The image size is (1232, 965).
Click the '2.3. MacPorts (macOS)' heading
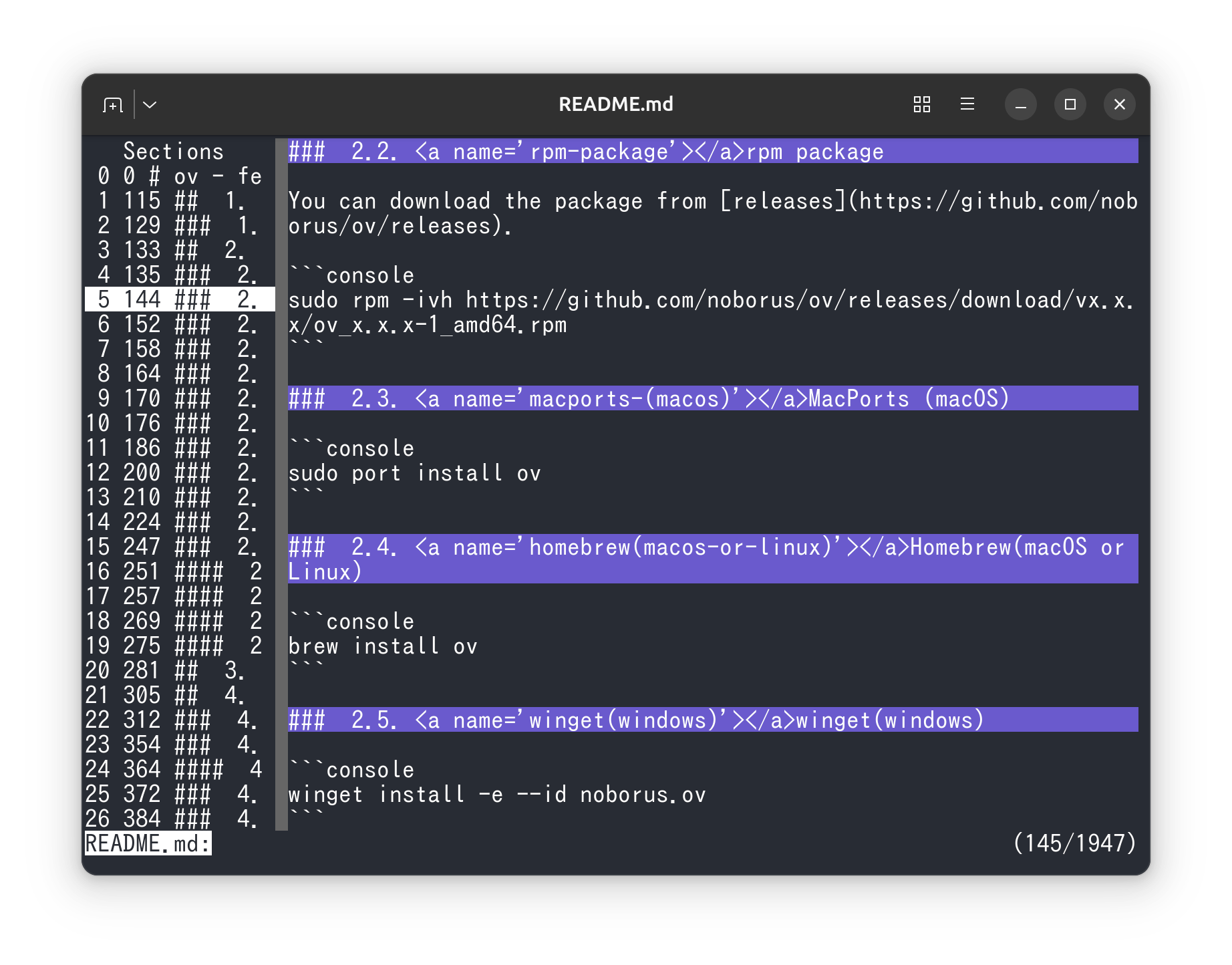[713, 398]
